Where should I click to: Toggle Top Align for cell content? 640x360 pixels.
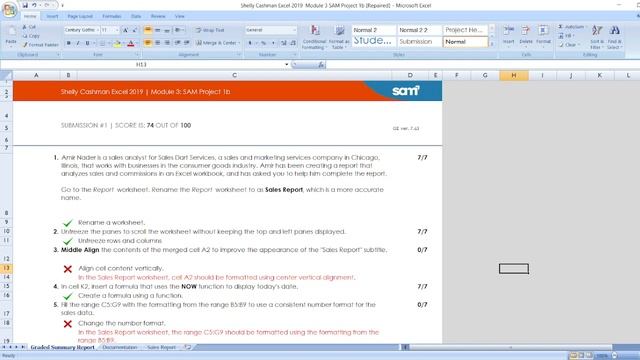(148, 30)
